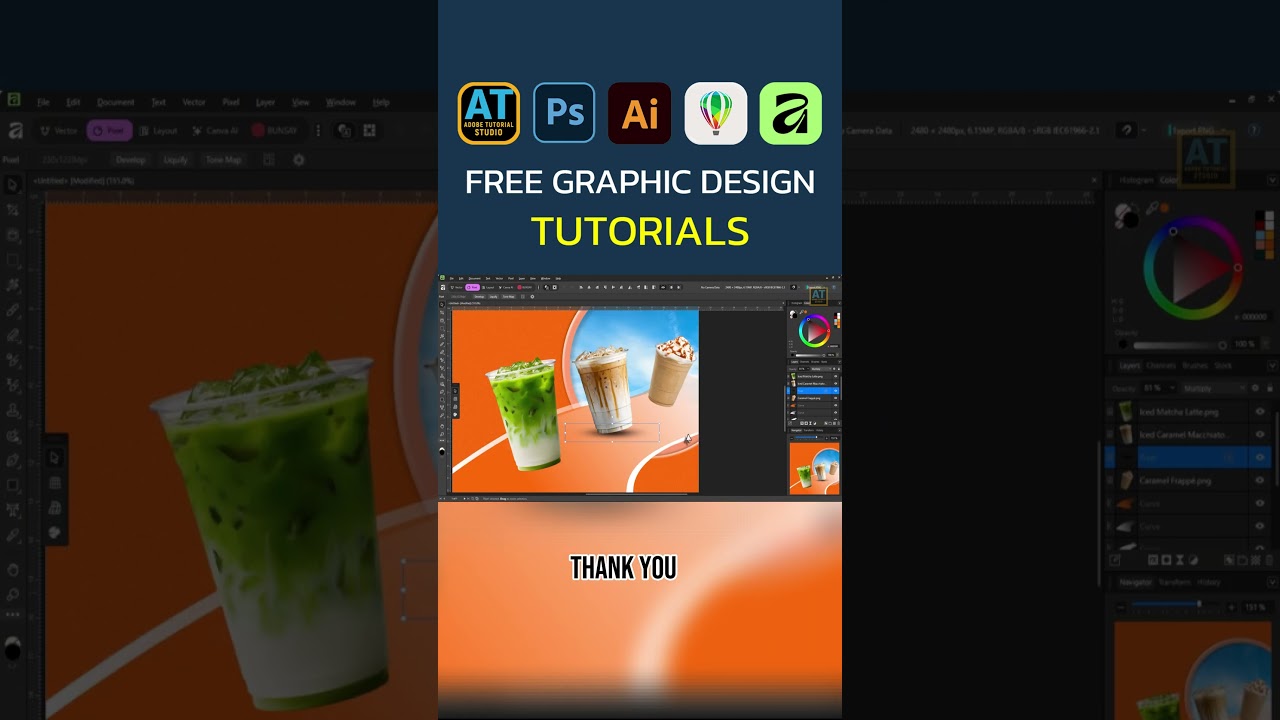Click the CorelDRAW balloon logo
Viewport: 1280px width, 720px height.
[x=716, y=113]
